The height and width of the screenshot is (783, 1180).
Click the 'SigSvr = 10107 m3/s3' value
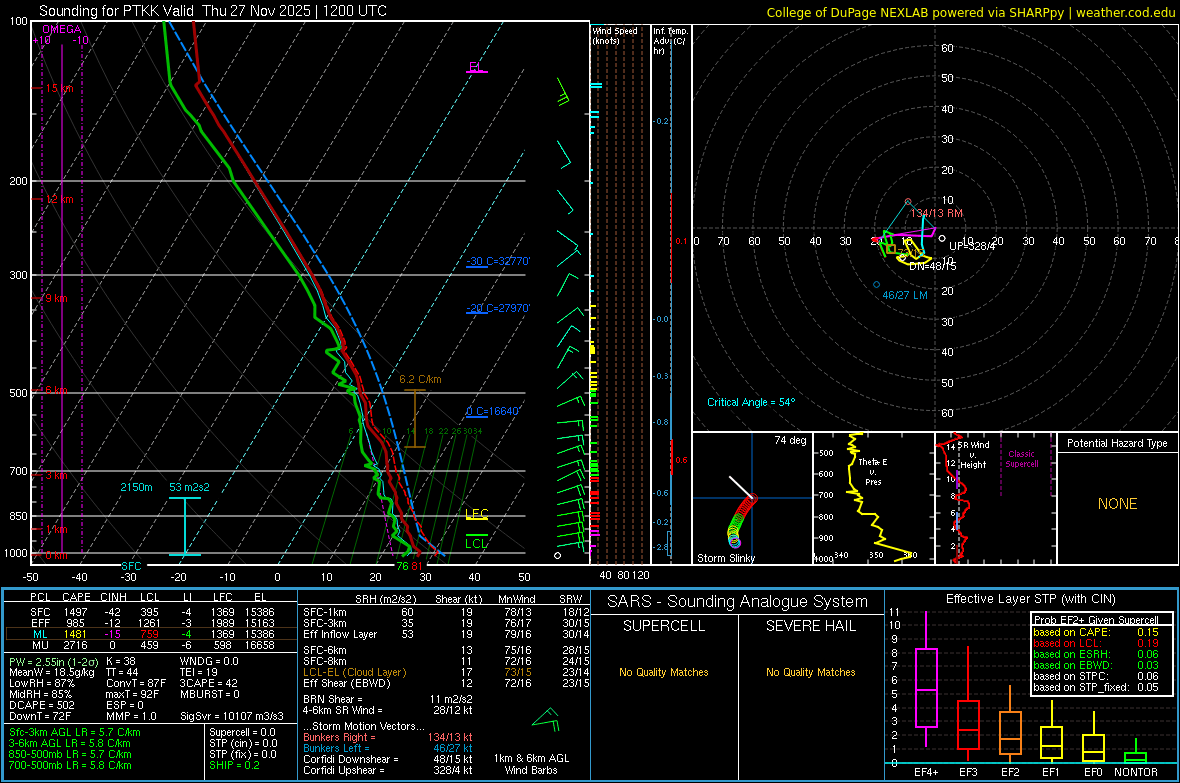[x=232, y=716]
